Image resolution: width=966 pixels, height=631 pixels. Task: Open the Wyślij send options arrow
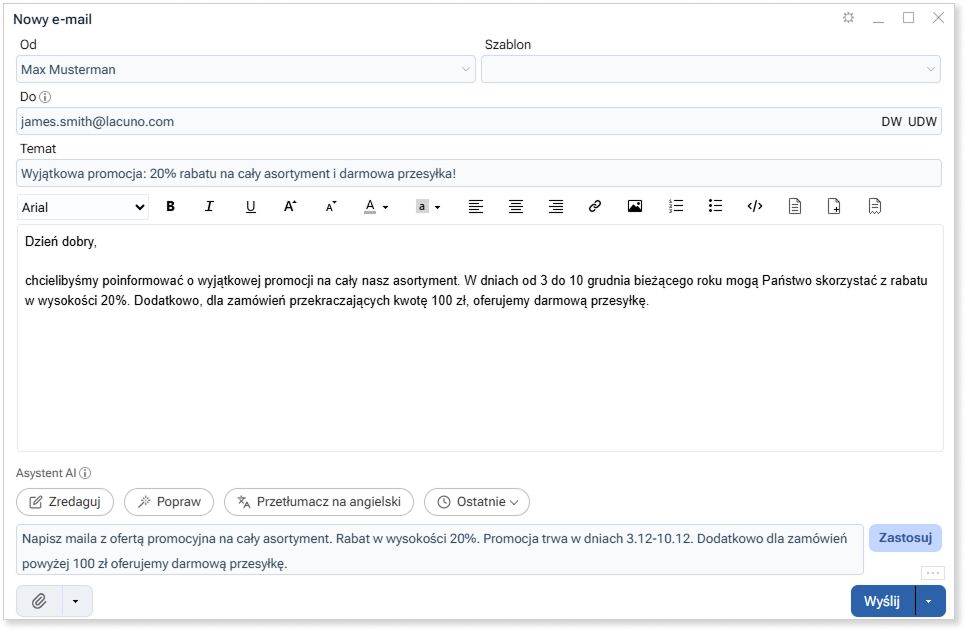click(930, 601)
